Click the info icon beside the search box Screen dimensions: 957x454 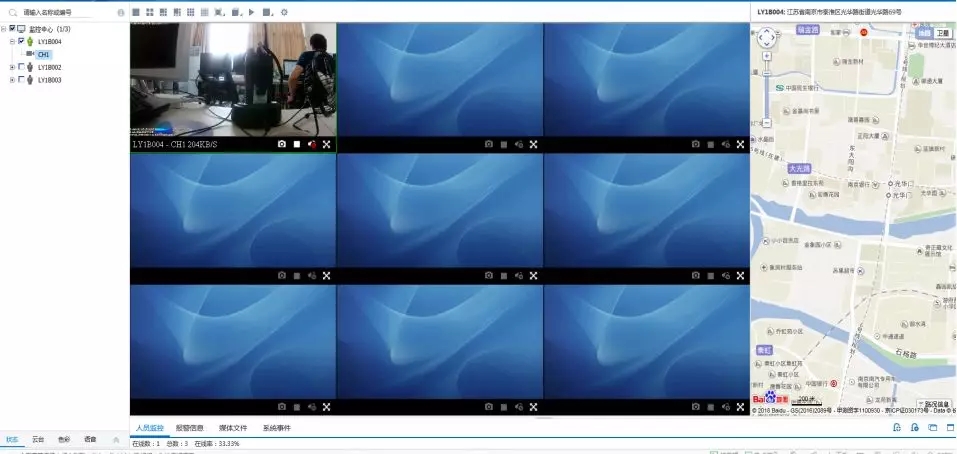coord(121,12)
